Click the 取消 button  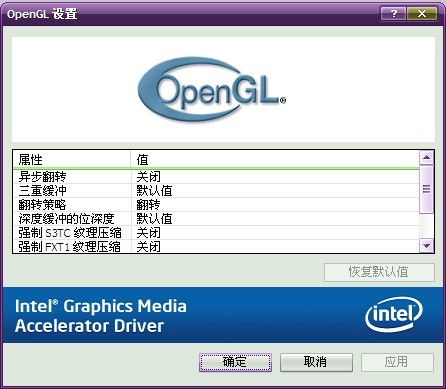click(x=316, y=362)
